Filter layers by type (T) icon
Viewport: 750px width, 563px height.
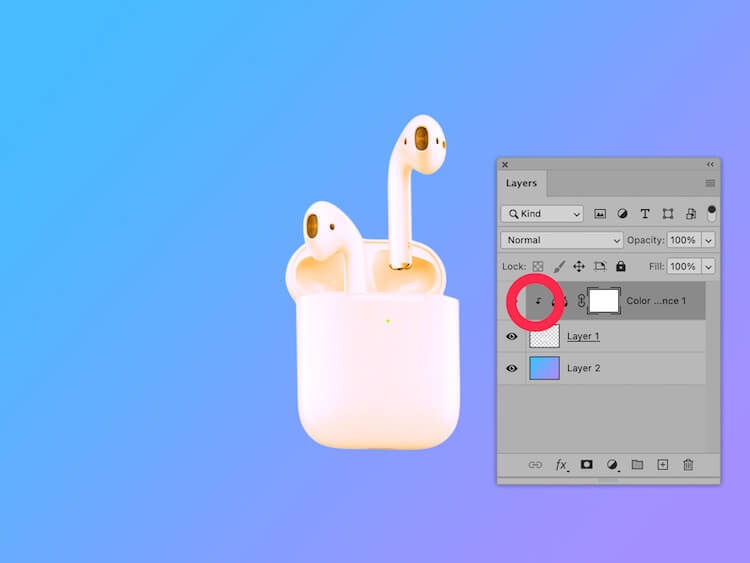point(644,214)
